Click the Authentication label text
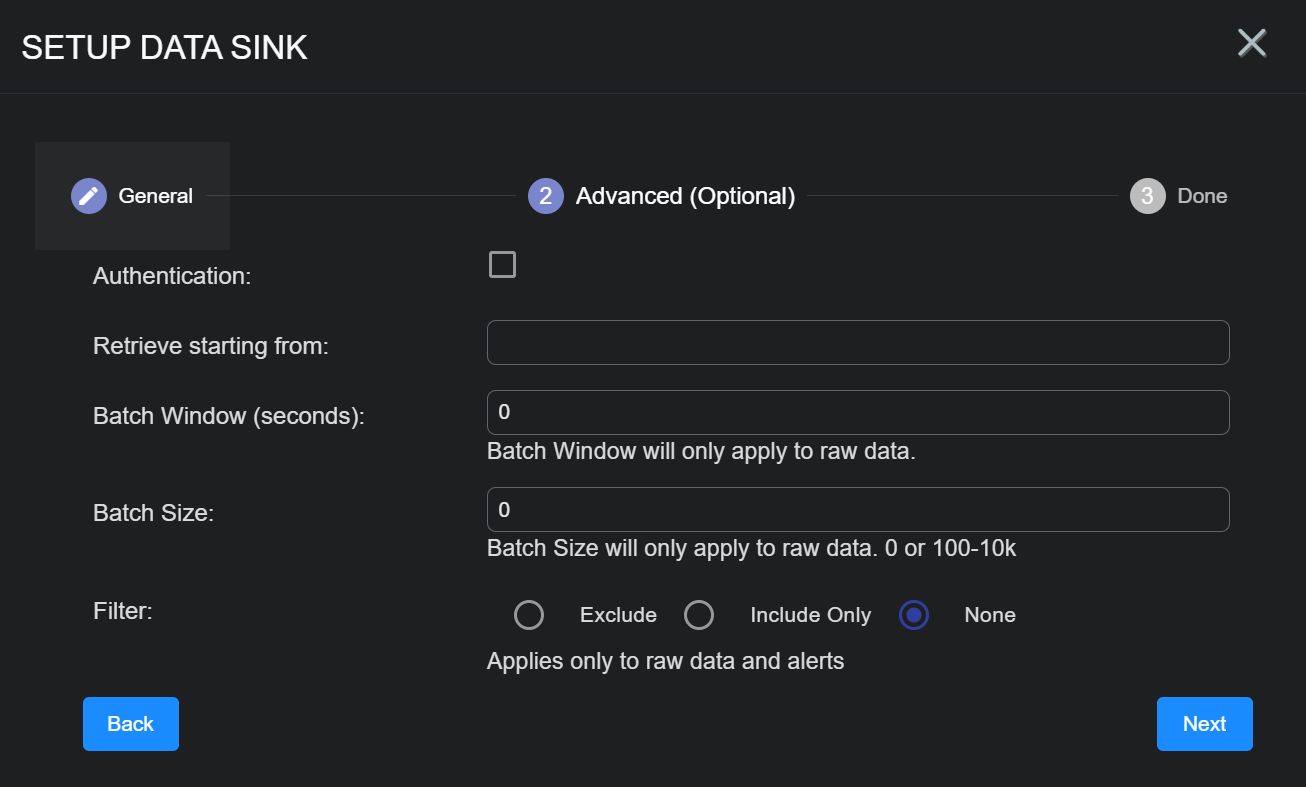The height and width of the screenshot is (787, 1306). click(171, 276)
